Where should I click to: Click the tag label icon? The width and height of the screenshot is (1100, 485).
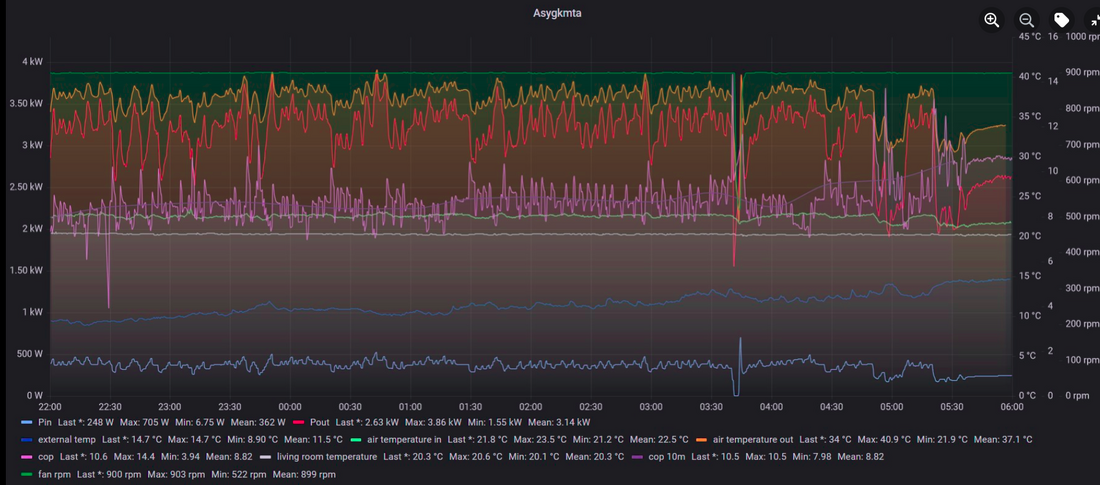click(x=1062, y=20)
